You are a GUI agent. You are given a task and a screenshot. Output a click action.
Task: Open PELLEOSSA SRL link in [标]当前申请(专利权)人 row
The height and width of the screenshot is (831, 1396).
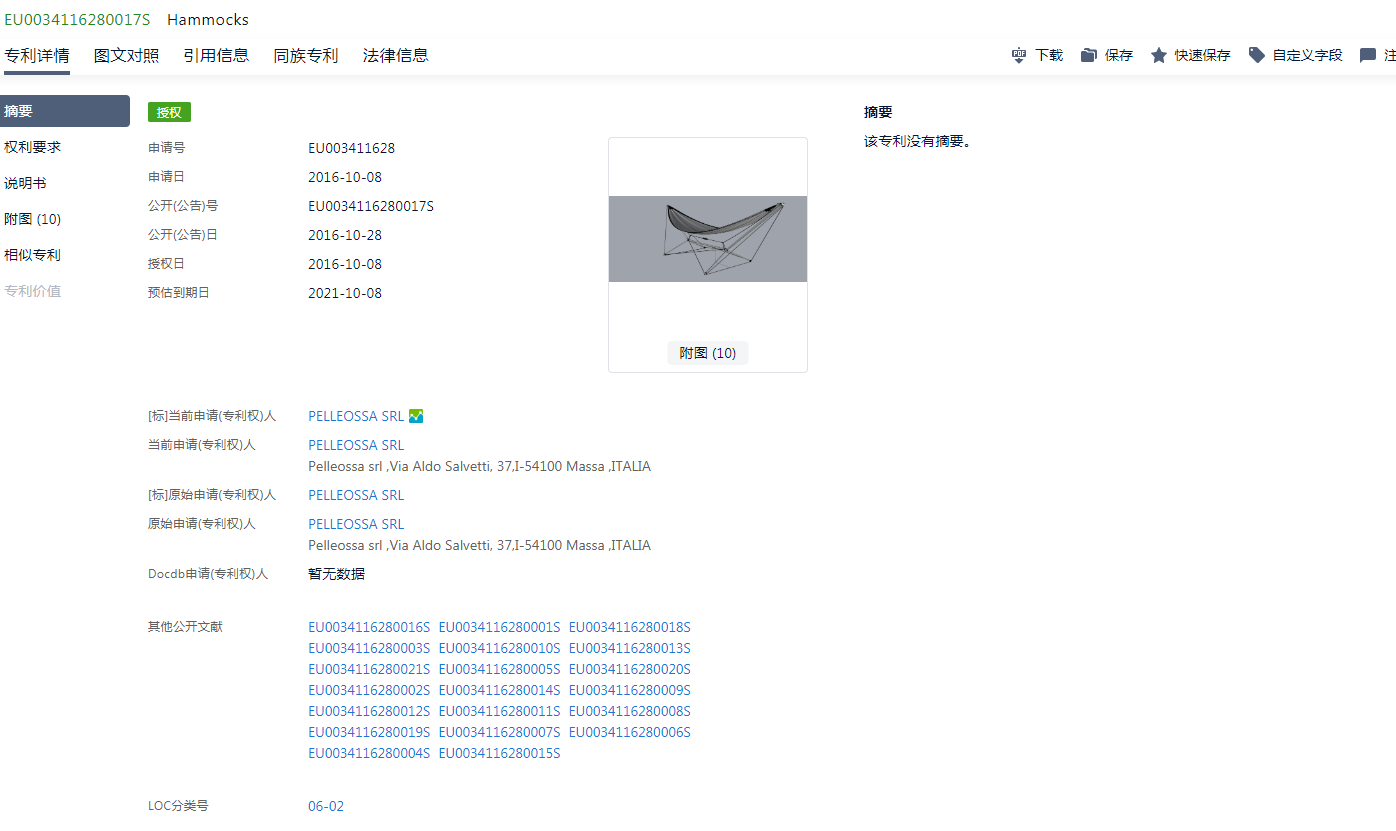click(356, 416)
